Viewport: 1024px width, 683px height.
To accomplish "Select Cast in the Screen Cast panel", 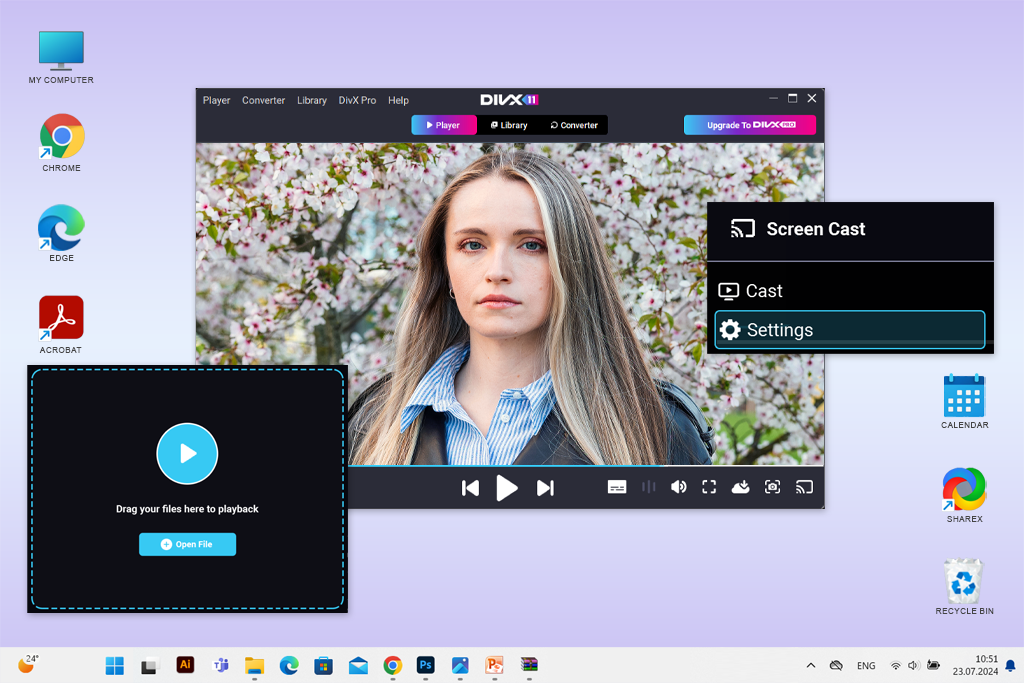I will tap(850, 291).
